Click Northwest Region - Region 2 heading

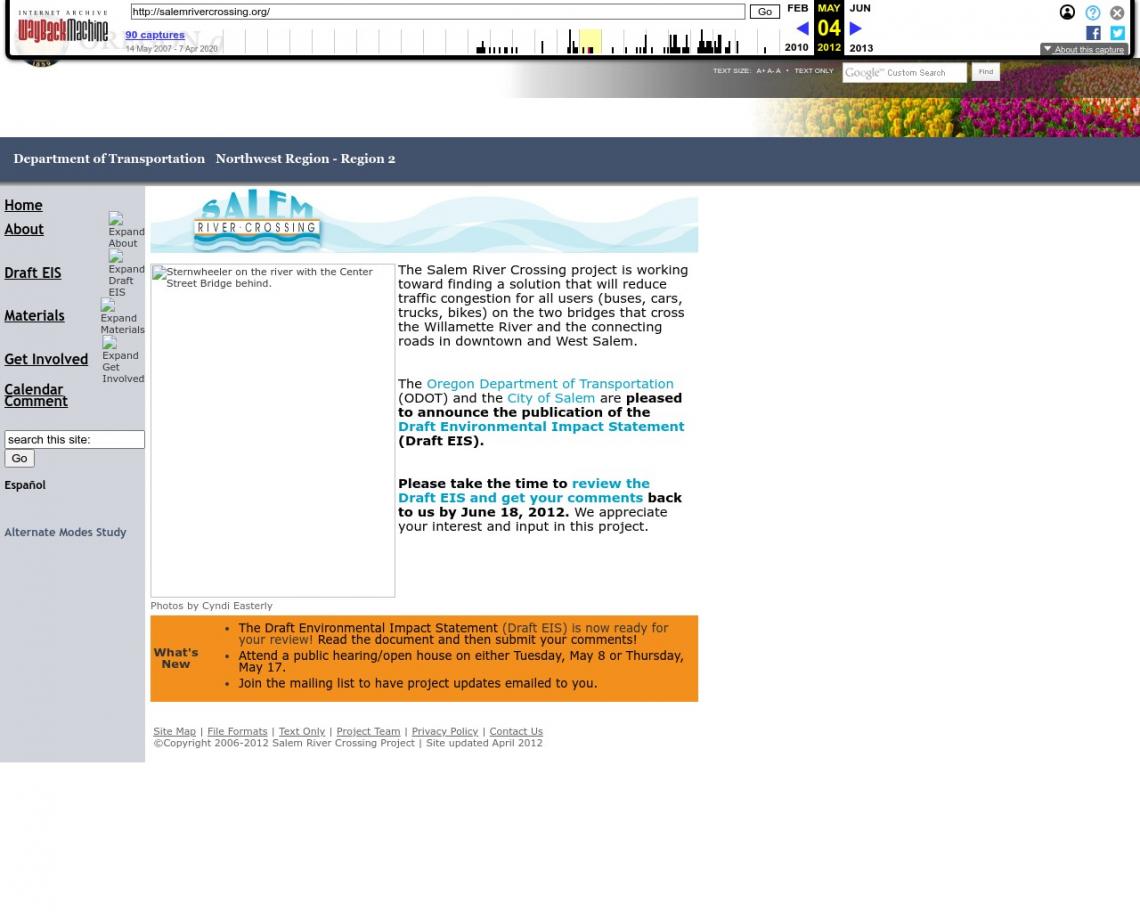click(x=305, y=159)
